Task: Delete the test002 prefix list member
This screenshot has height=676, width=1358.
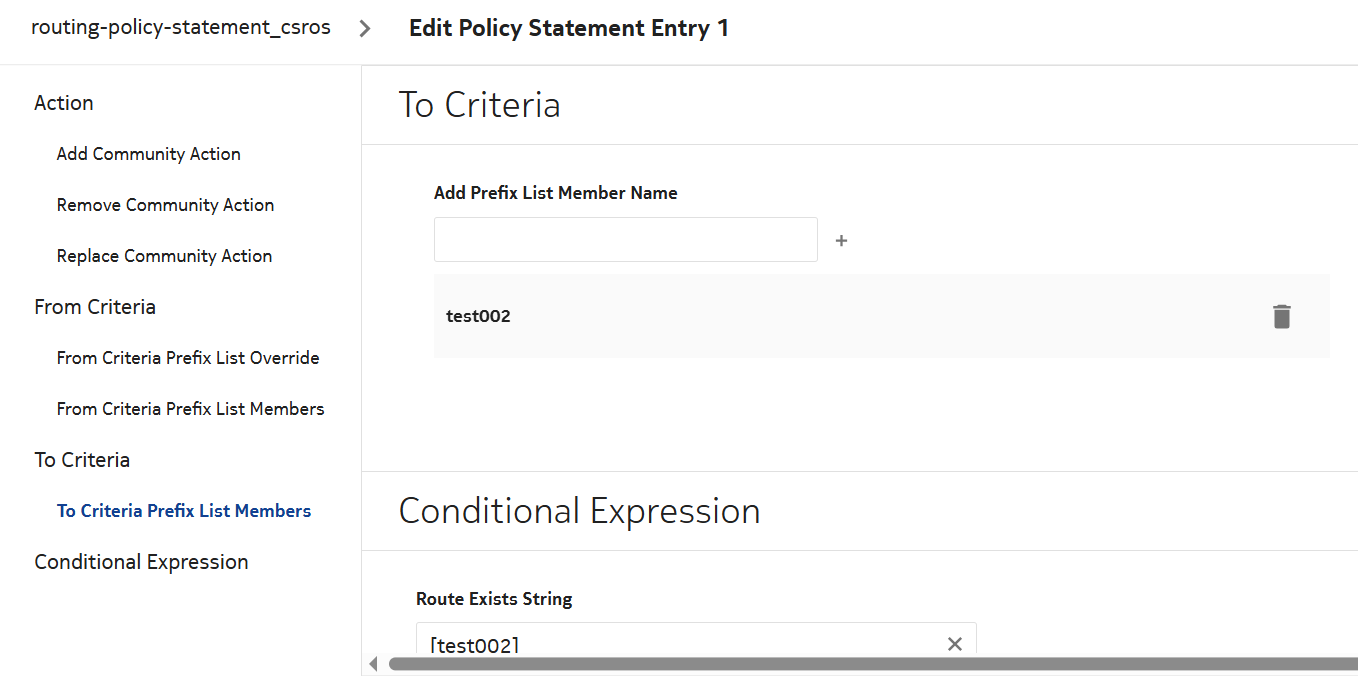Action: tap(1281, 317)
